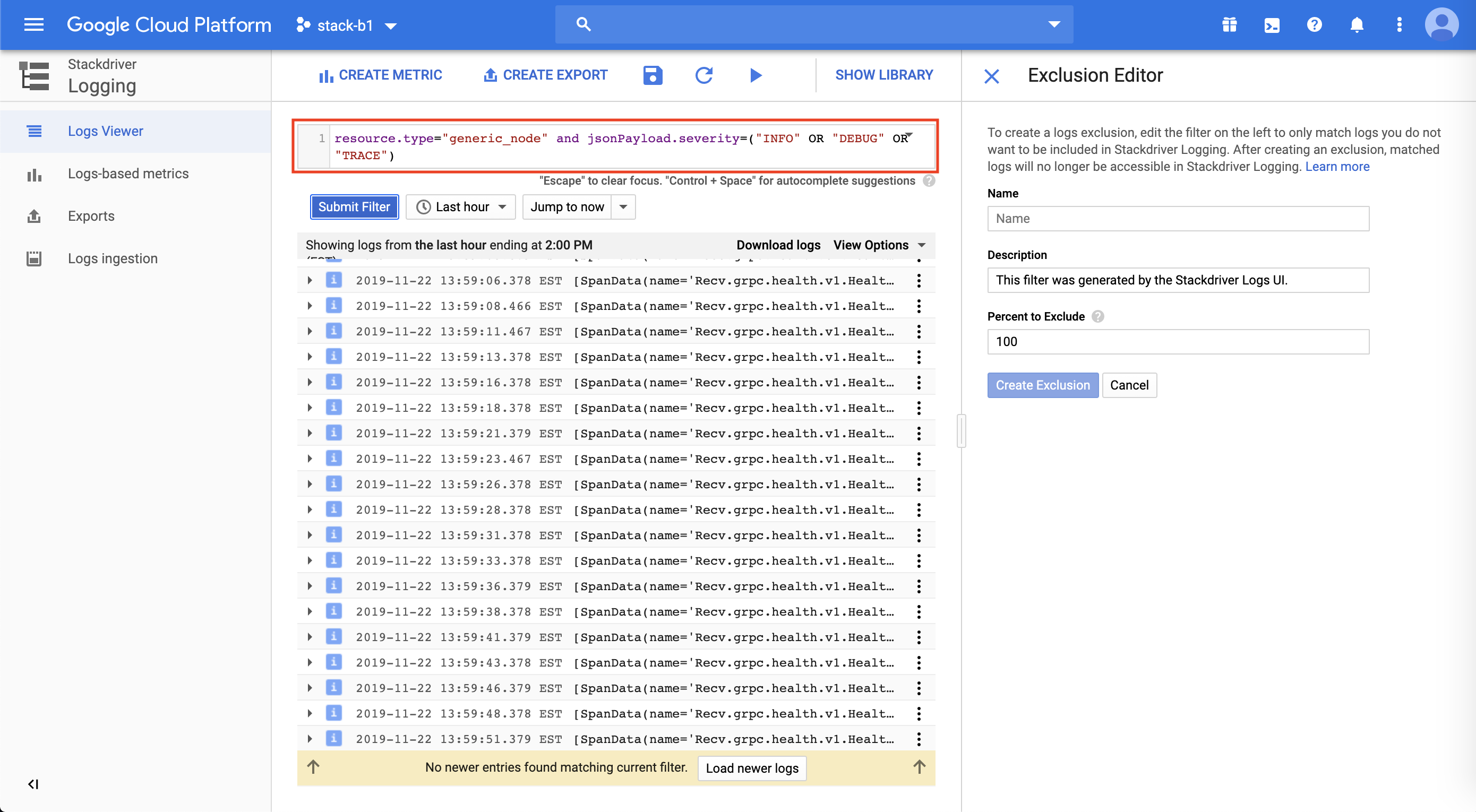This screenshot has width=1476, height=812.
Task: Open the View Options dropdown
Action: pos(879,245)
